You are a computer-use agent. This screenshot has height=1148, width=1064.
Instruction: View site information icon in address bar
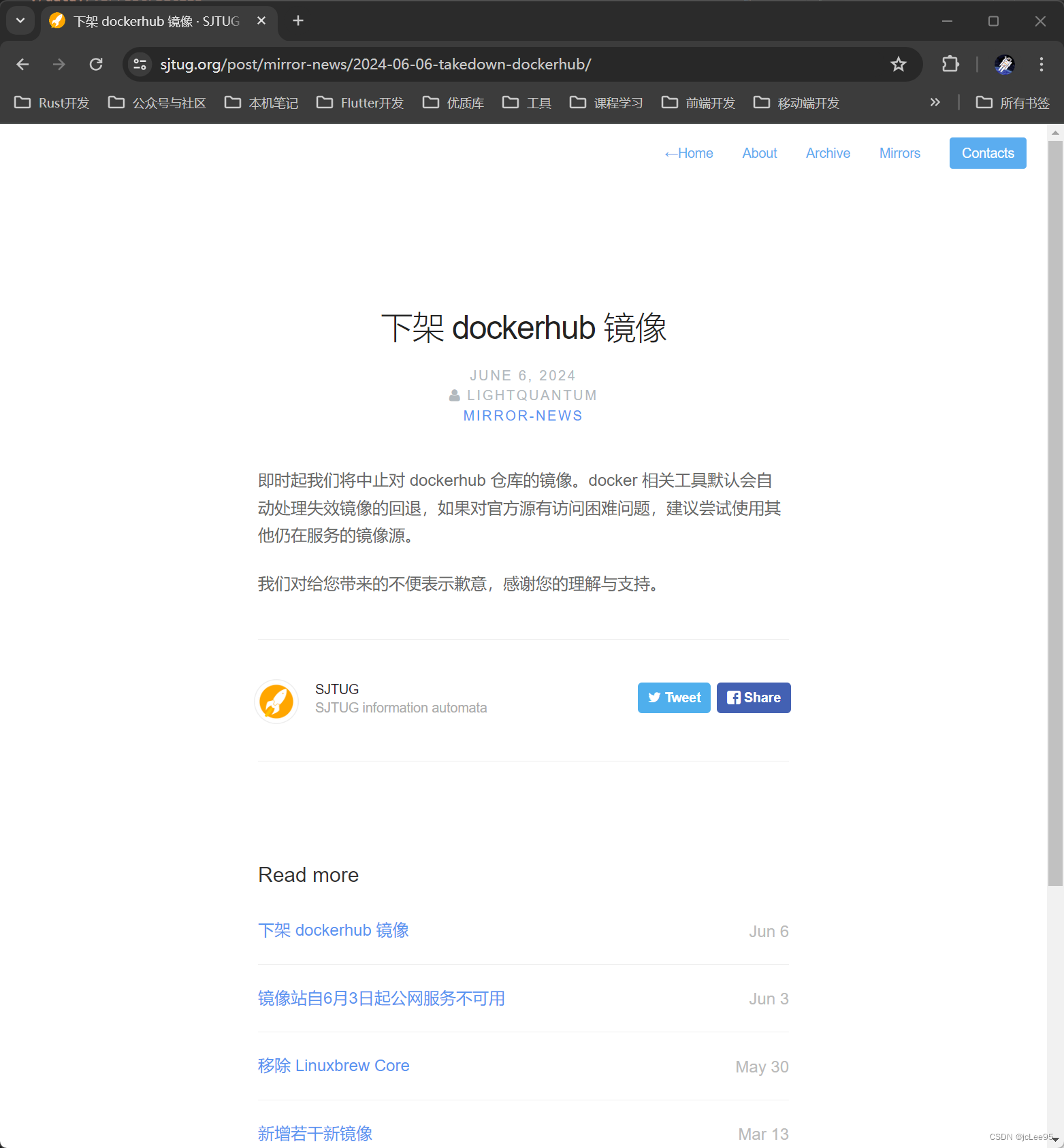point(140,64)
